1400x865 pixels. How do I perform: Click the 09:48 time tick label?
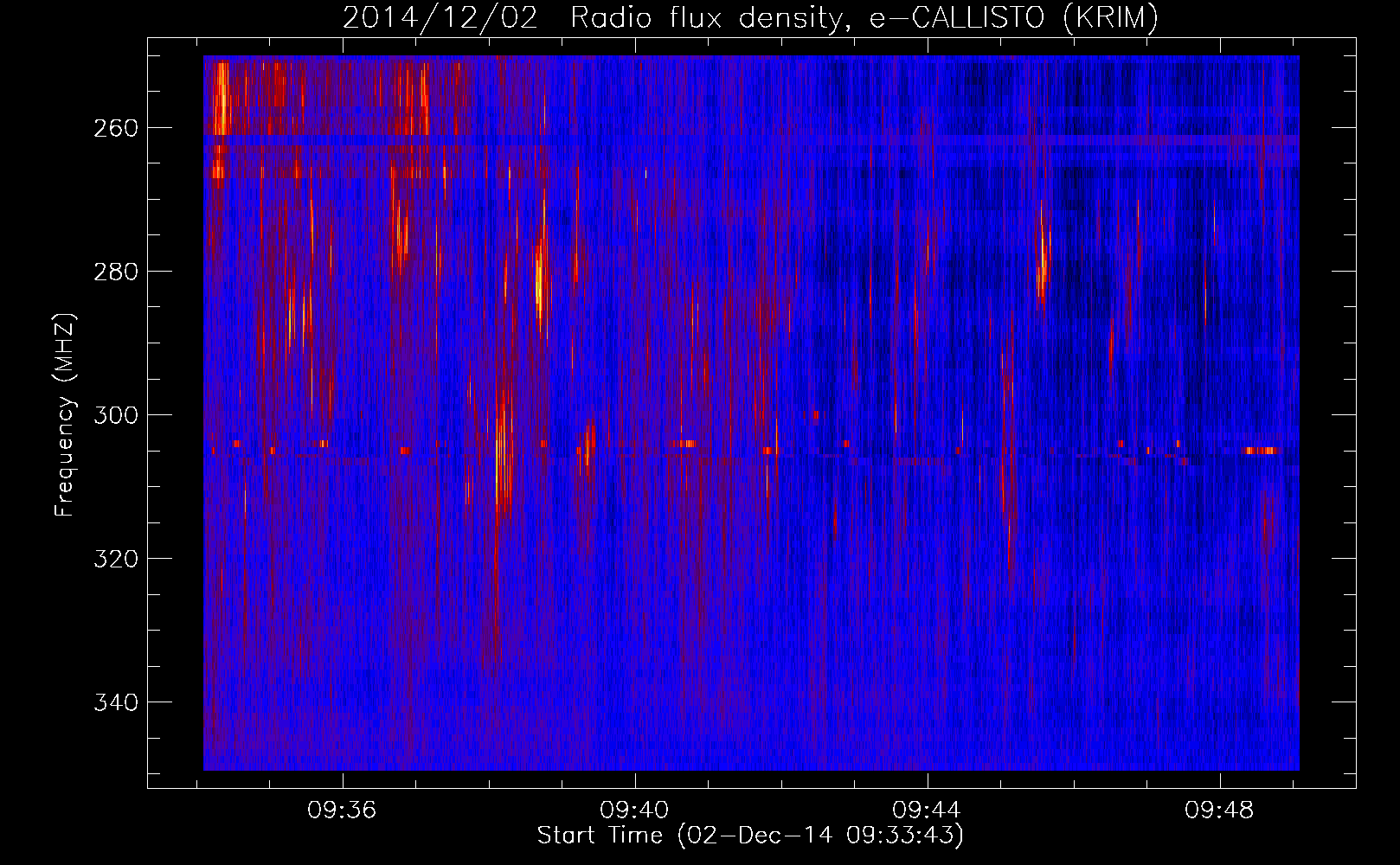pyautogui.click(x=1219, y=811)
